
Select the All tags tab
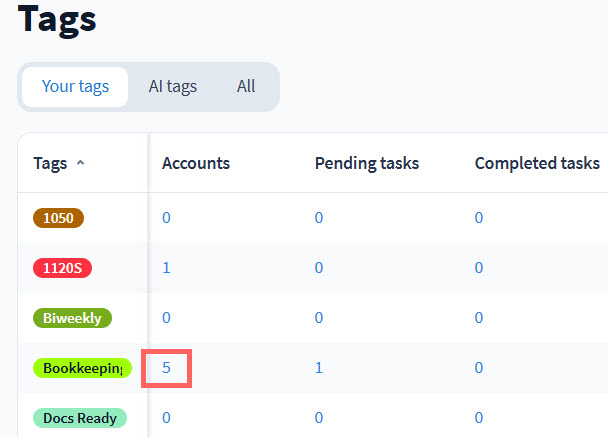pyautogui.click(x=246, y=87)
